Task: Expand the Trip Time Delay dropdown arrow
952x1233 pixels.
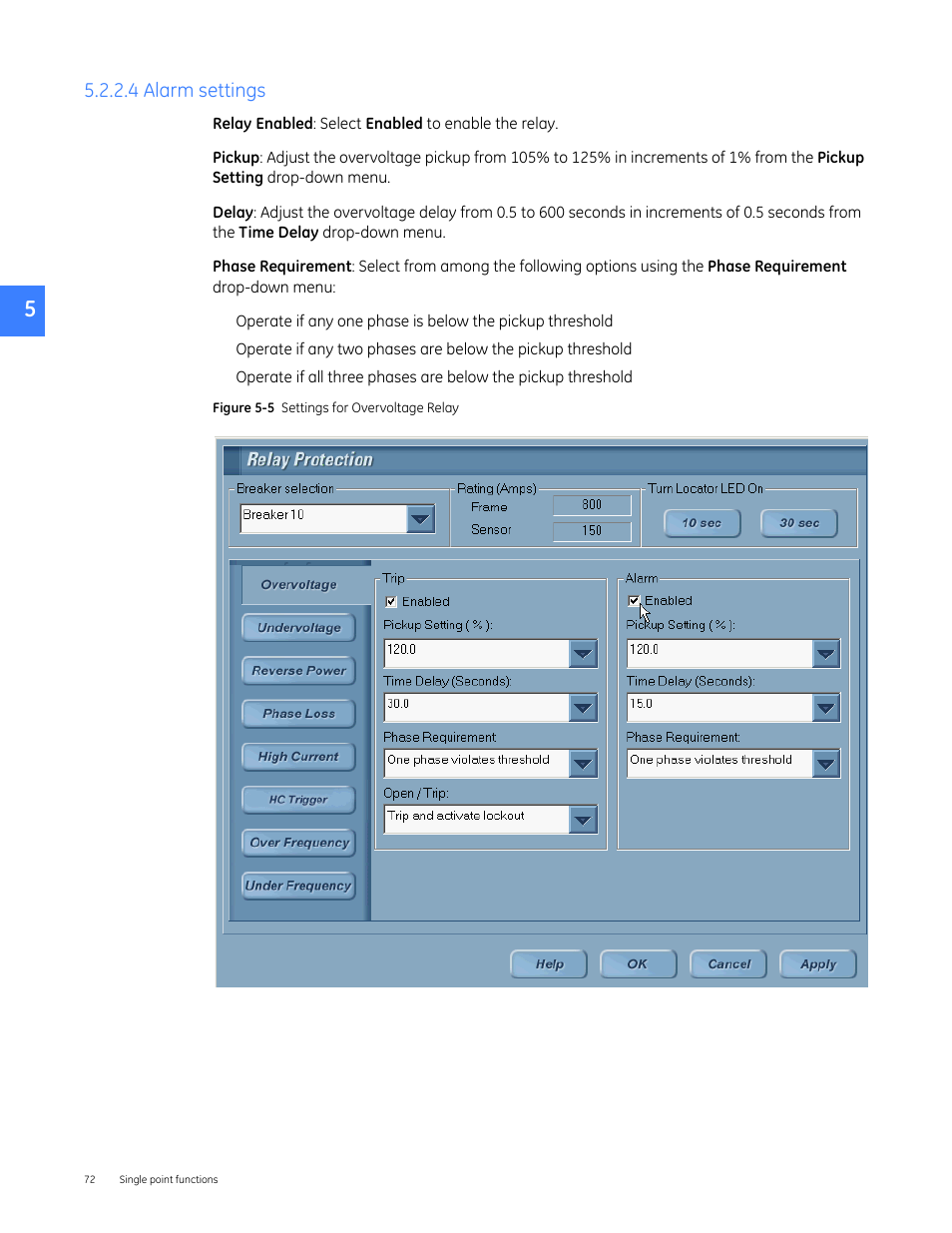Action: point(583,708)
